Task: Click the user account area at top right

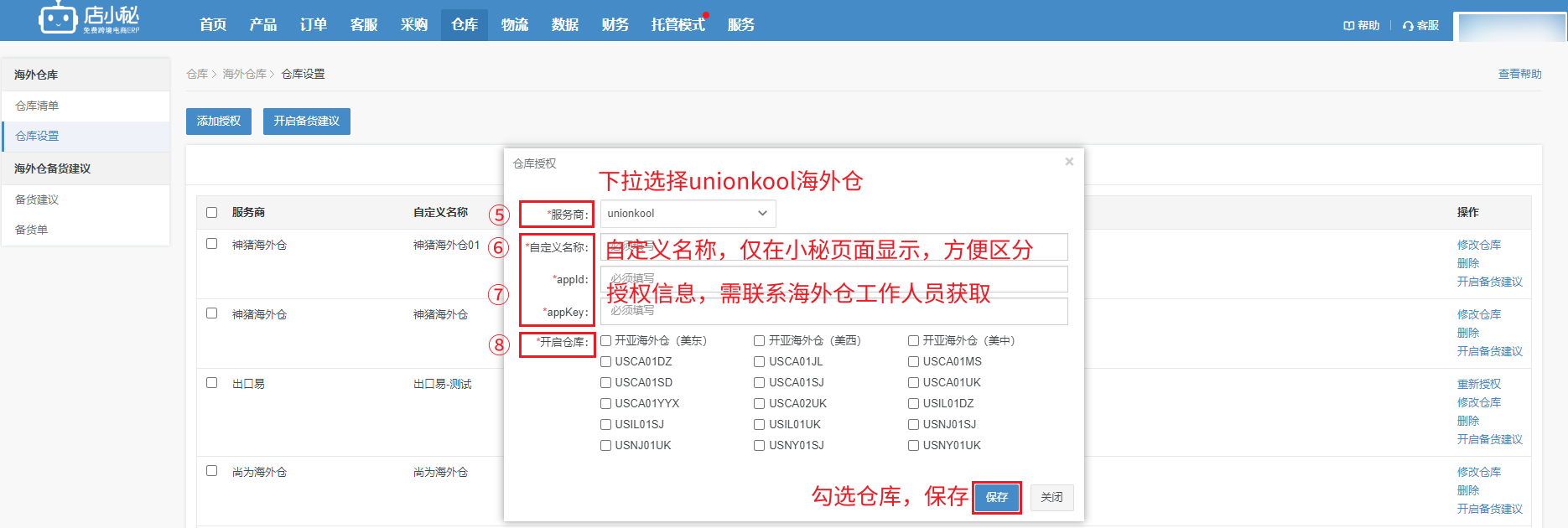Action: click(1509, 26)
